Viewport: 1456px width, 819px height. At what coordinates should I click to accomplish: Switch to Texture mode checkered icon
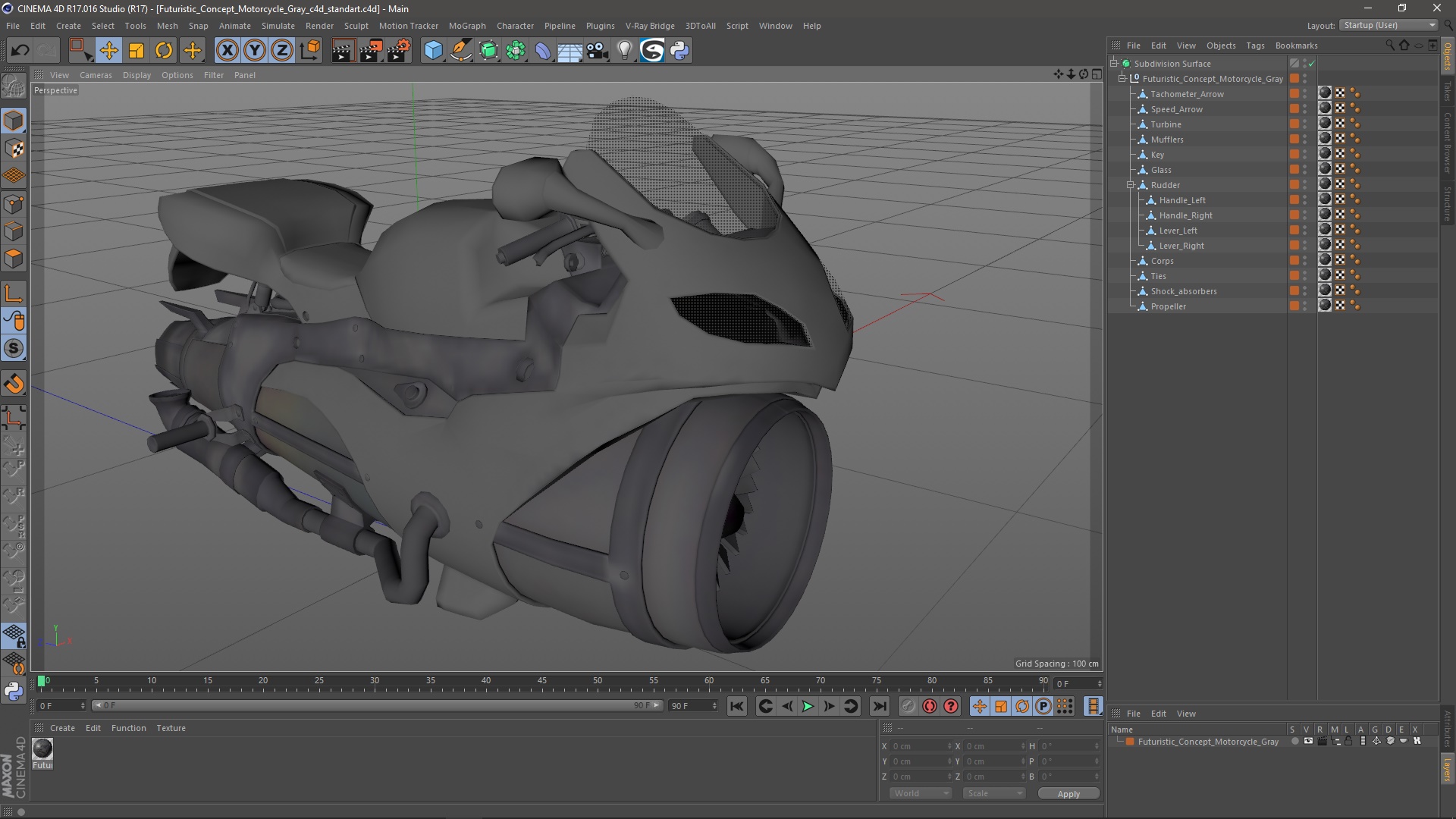coord(14,149)
